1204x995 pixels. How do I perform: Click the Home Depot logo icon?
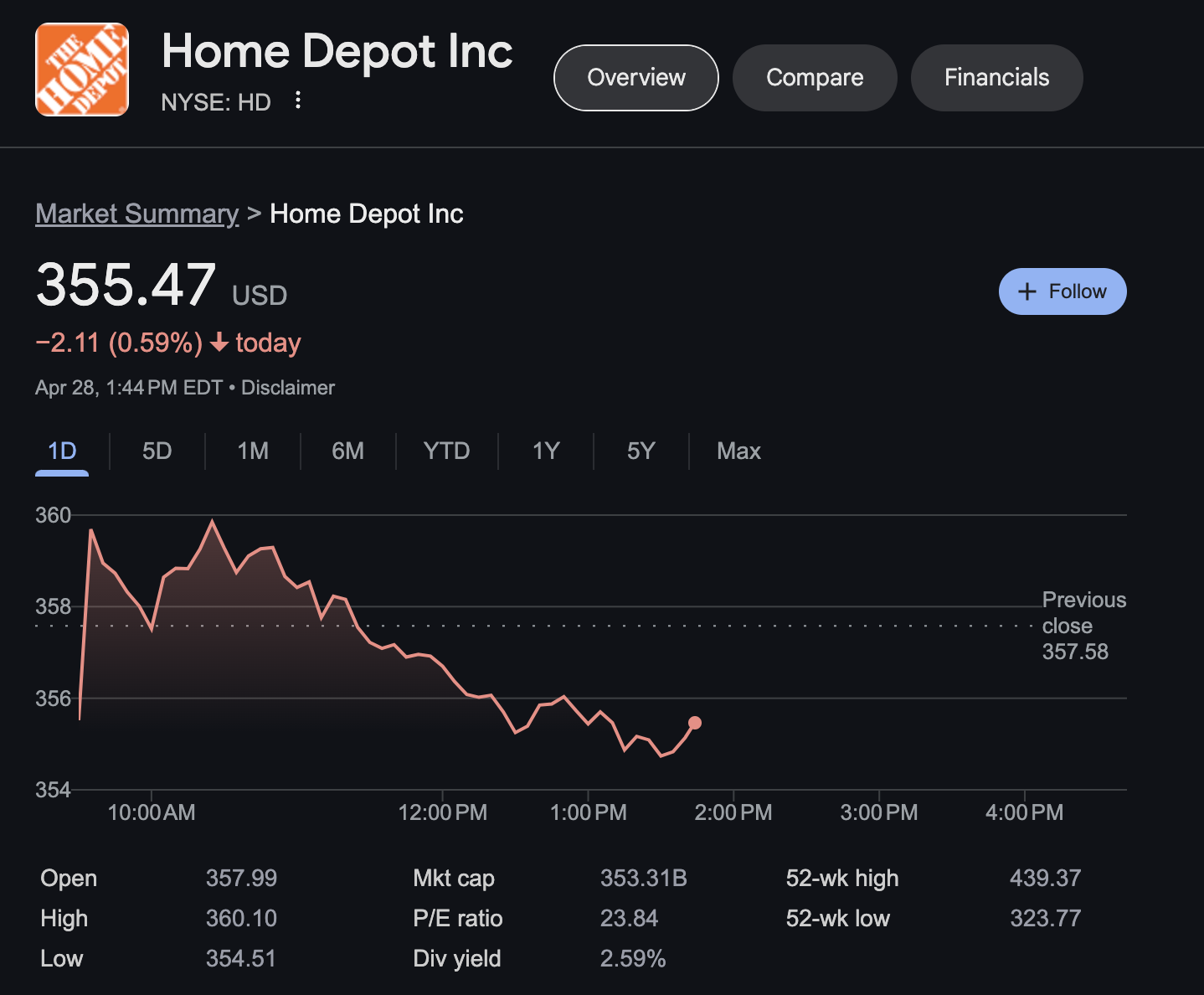82,70
